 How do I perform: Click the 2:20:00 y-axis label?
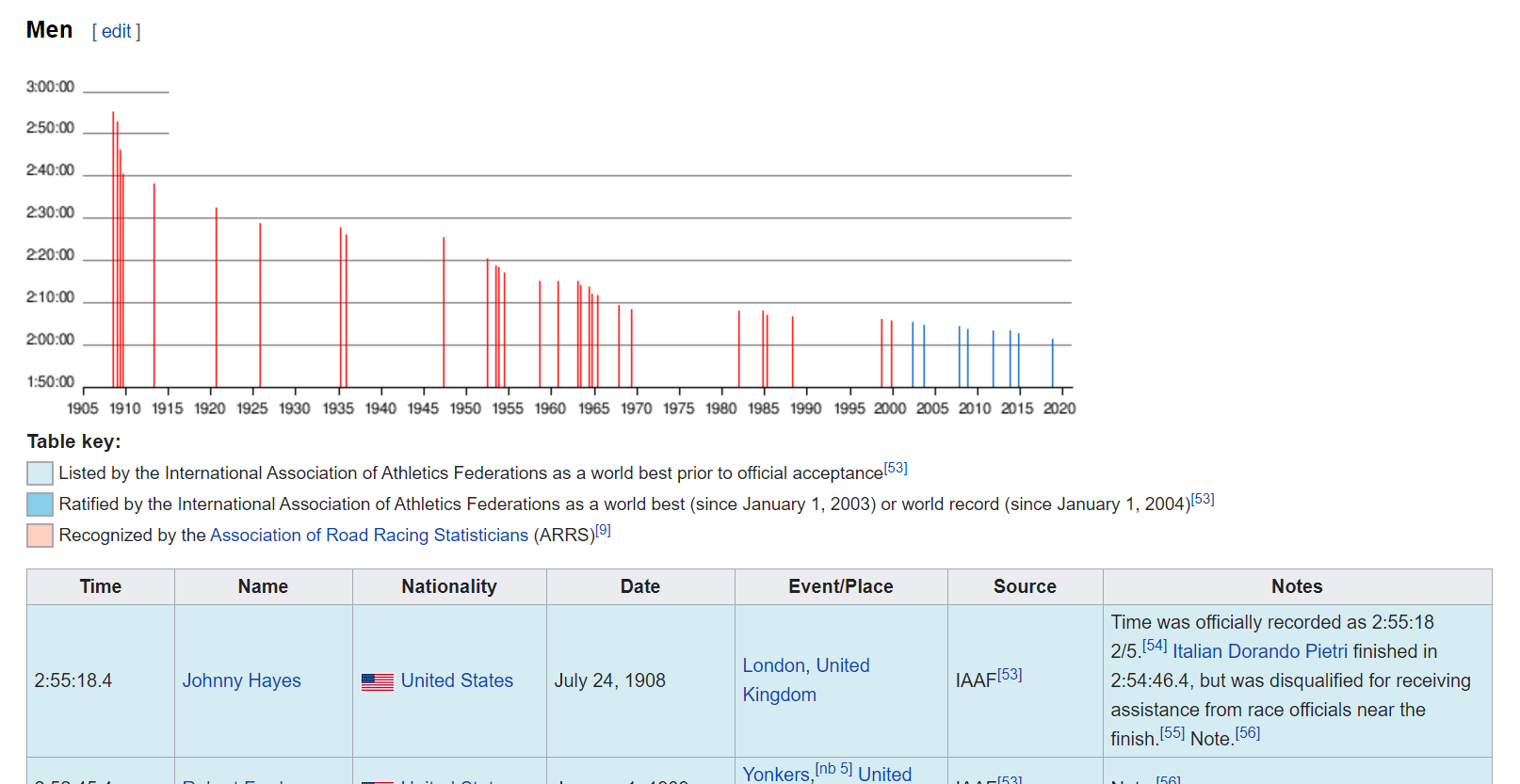coord(50,255)
